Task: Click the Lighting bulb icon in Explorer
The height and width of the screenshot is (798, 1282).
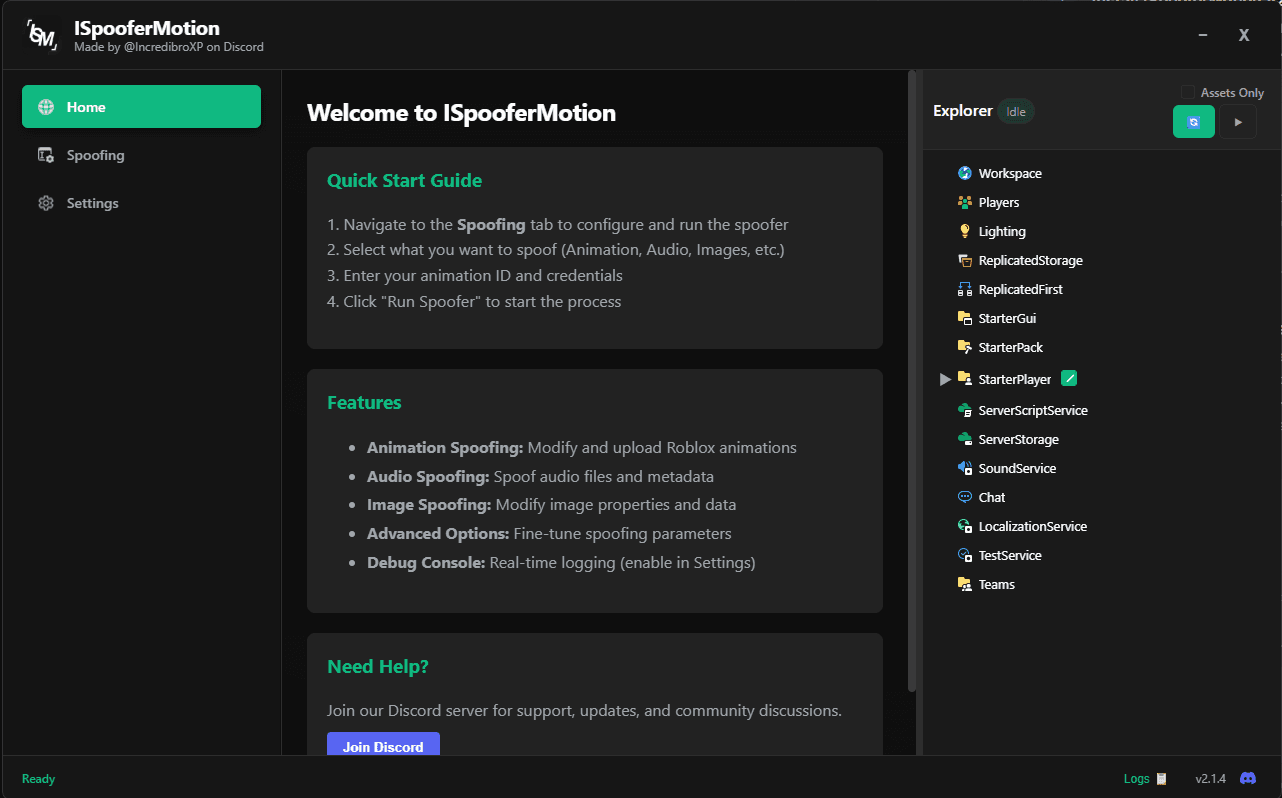Action: coord(964,230)
